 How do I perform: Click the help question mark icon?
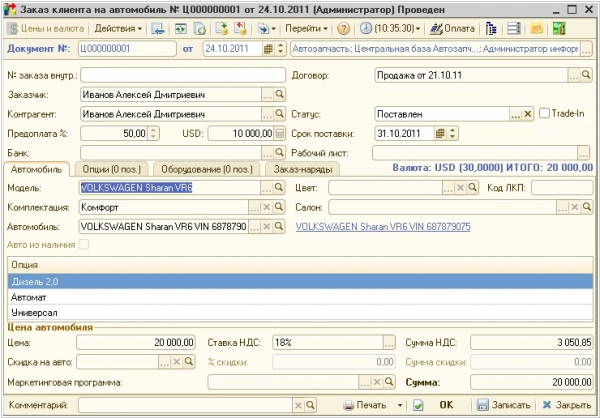[x=343, y=28]
